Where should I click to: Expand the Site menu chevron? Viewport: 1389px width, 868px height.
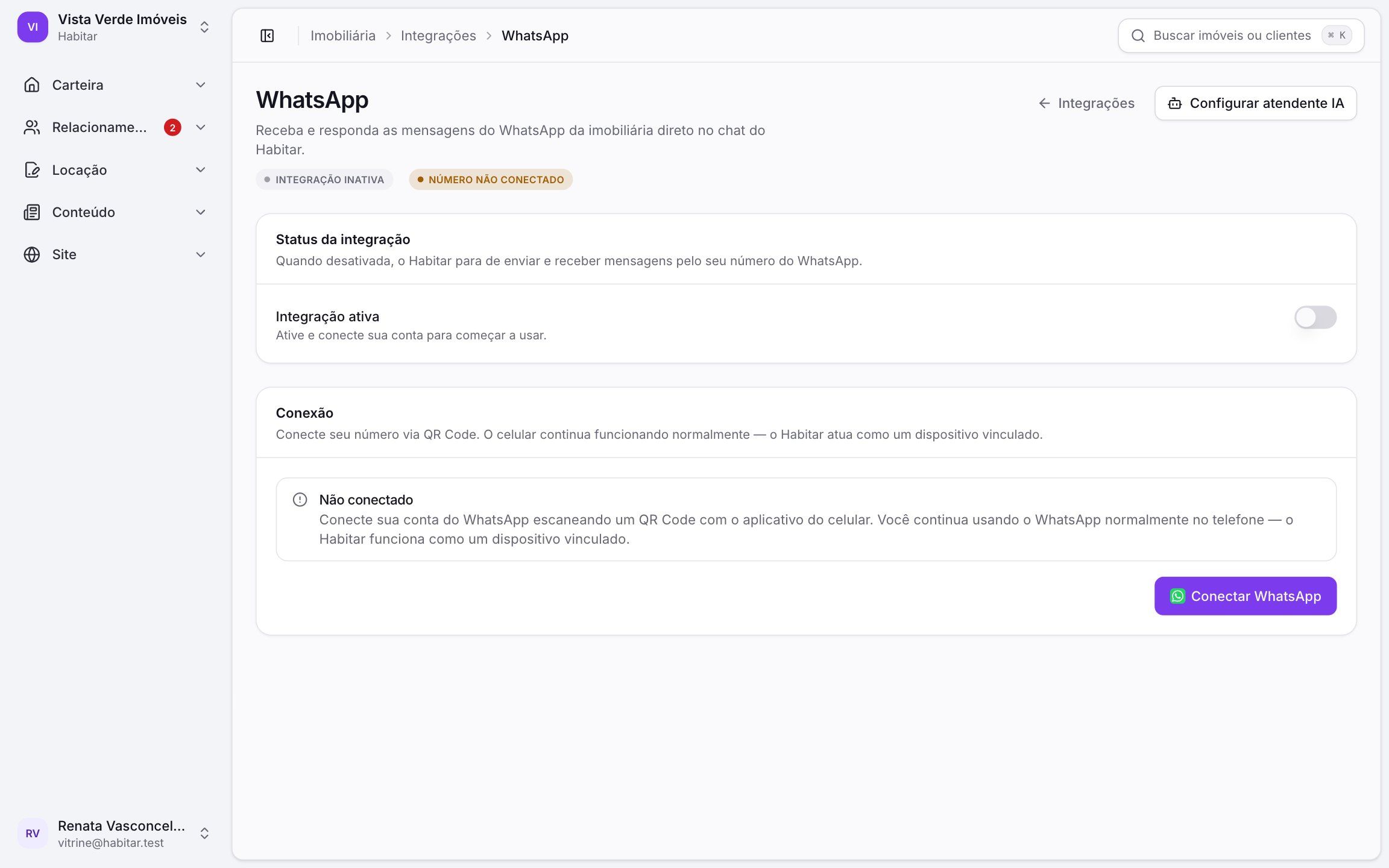click(201, 254)
